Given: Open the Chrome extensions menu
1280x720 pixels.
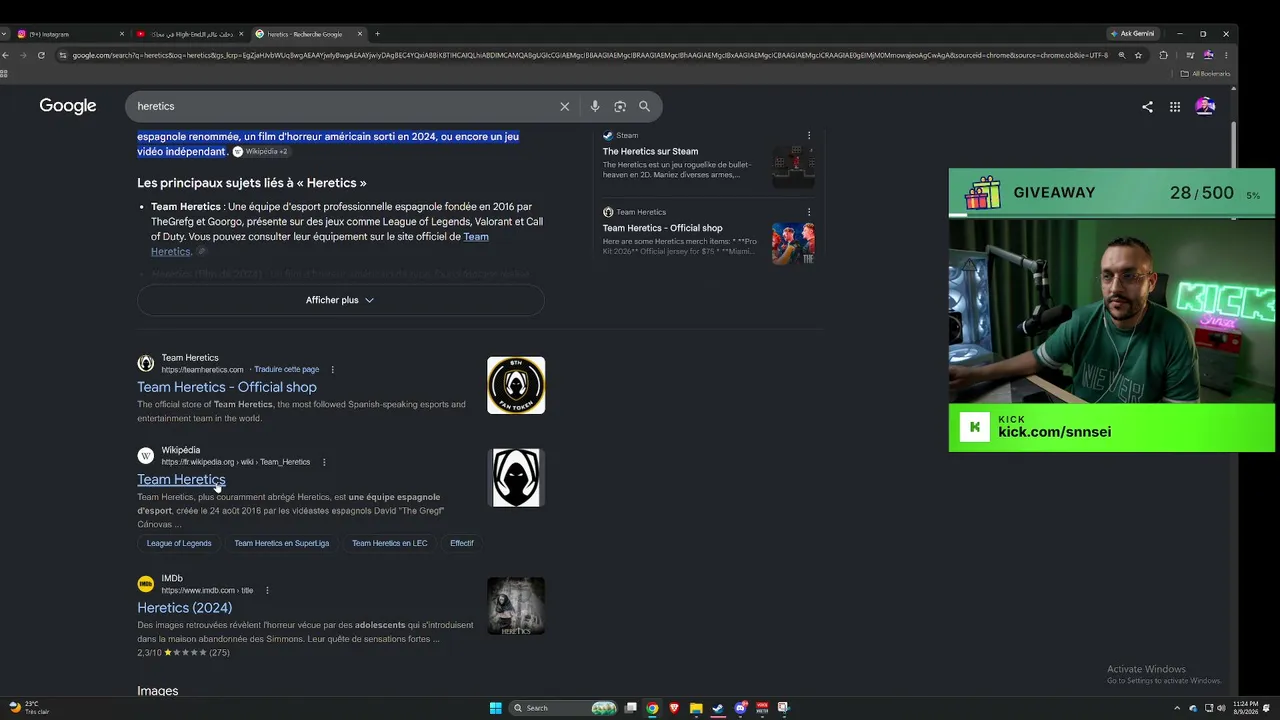Looking at the screenshot, I should (1163, 55).
